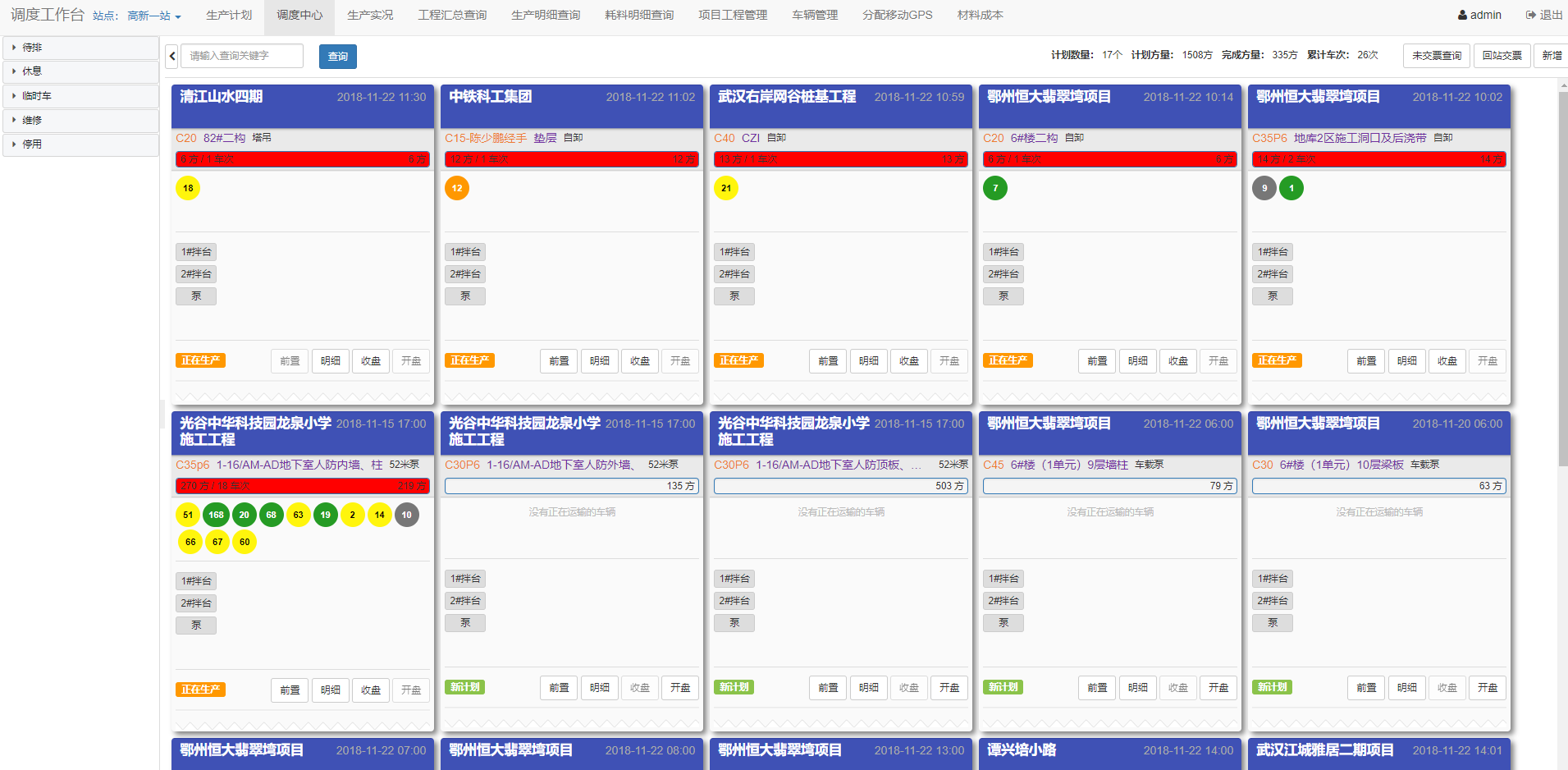This screenshot has height=770, width=1568.
Task: Click orange vehicle badge 12 in 中铁科工集团 card
Action: coord(457,188)
